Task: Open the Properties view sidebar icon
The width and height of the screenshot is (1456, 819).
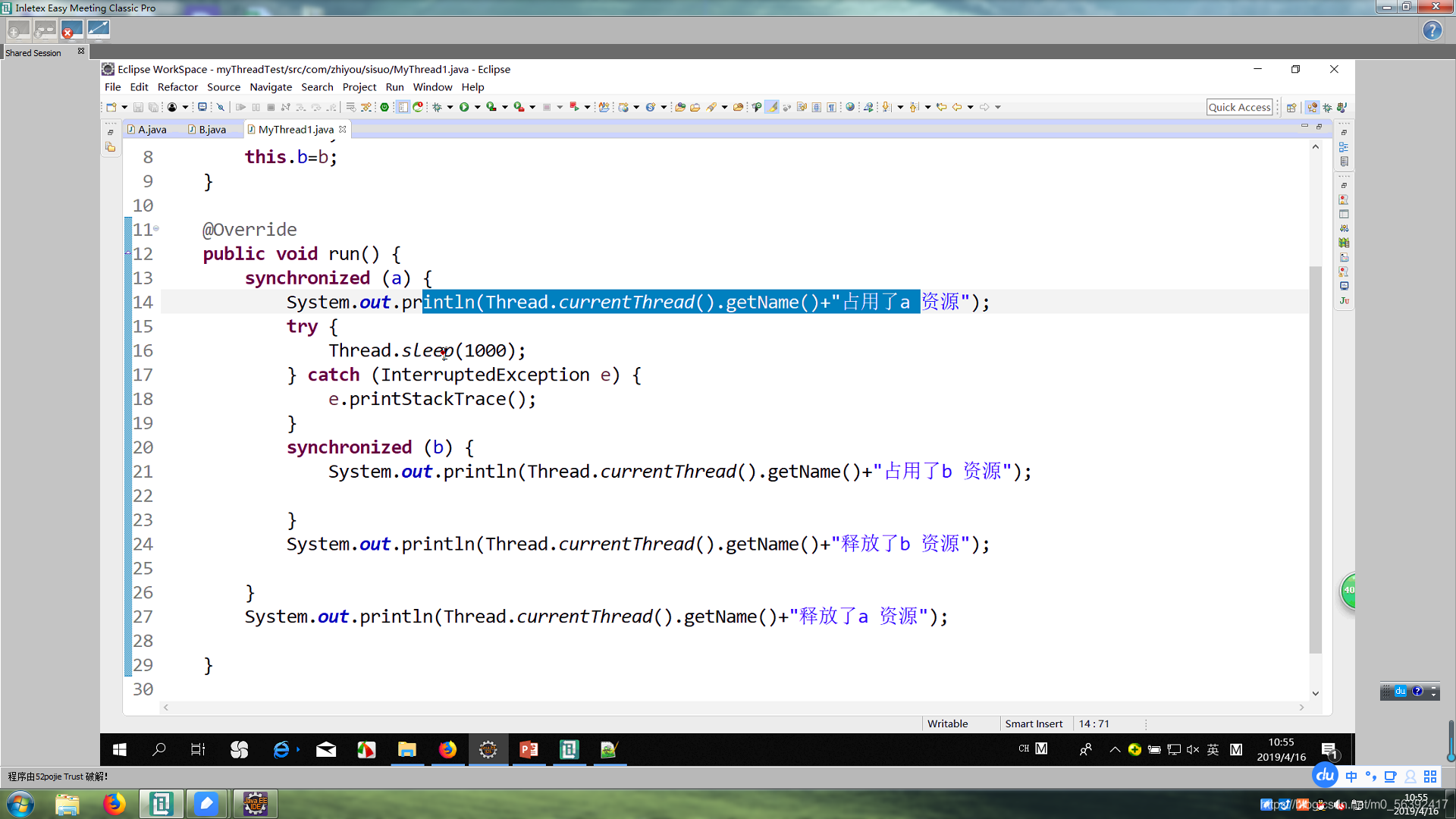Action: [x=1344, y=214]
